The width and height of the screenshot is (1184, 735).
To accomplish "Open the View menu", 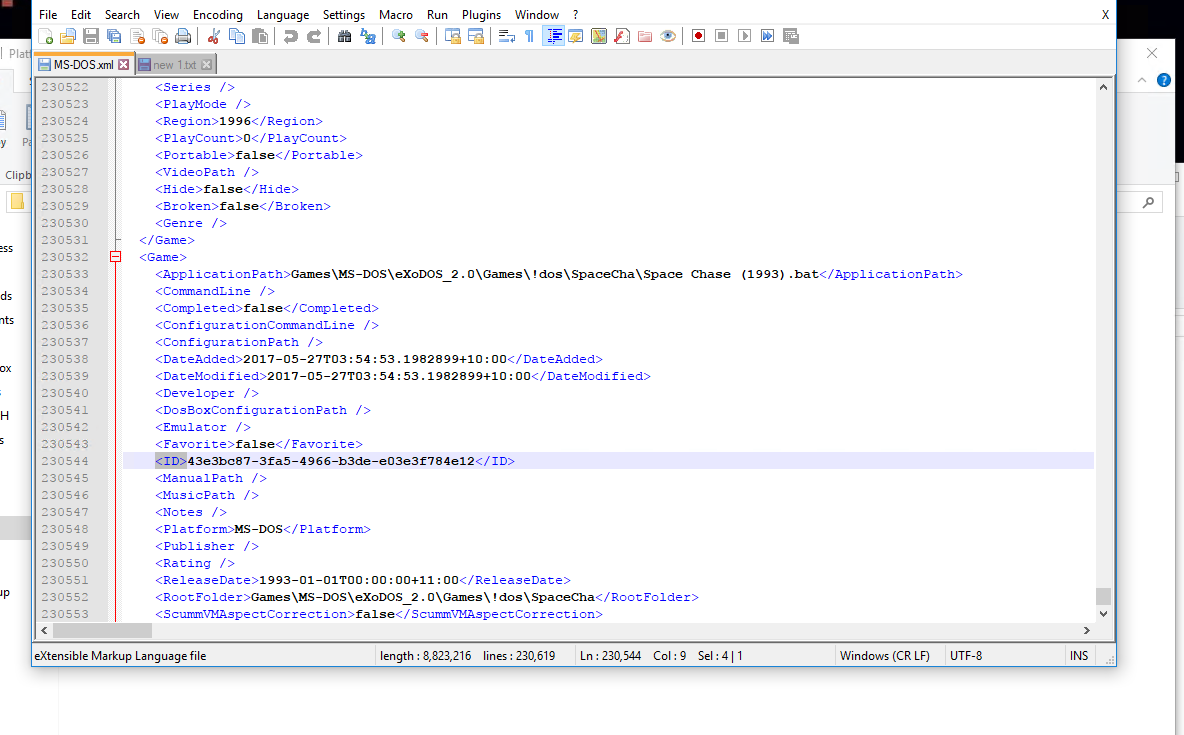I will click(166, 14).
